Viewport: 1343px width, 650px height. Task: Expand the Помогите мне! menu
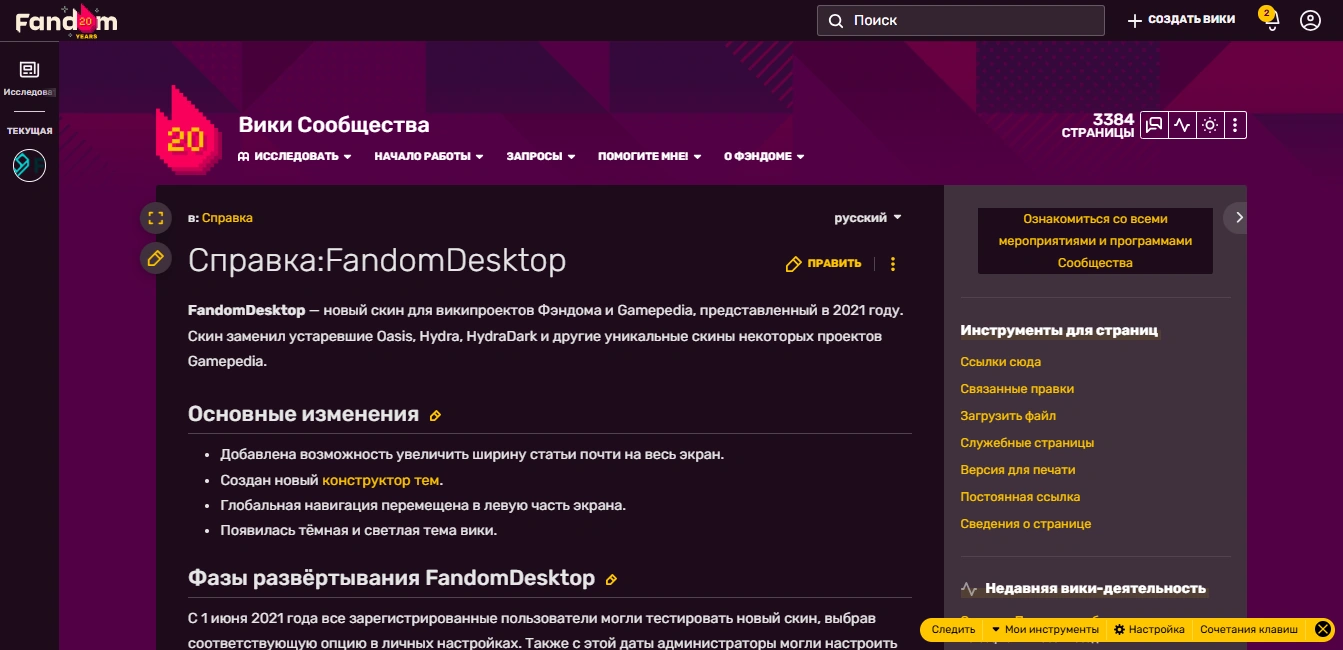click(x=650, y=156)
